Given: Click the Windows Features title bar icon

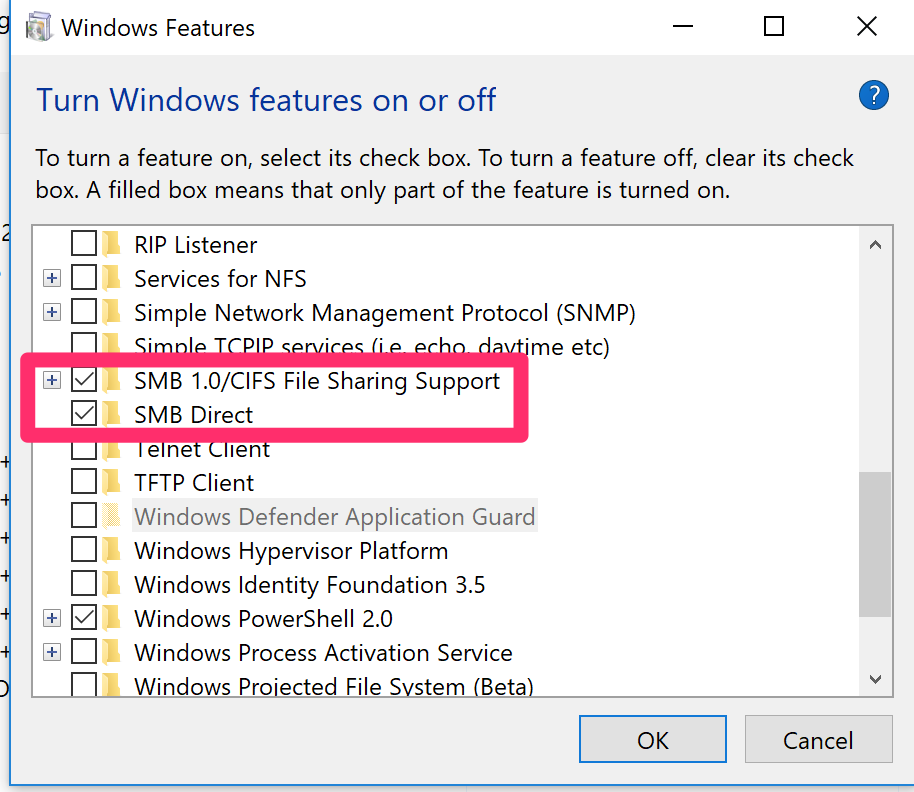Looking at the screenshot, I should pyautogui.click(x=38, y=28).
